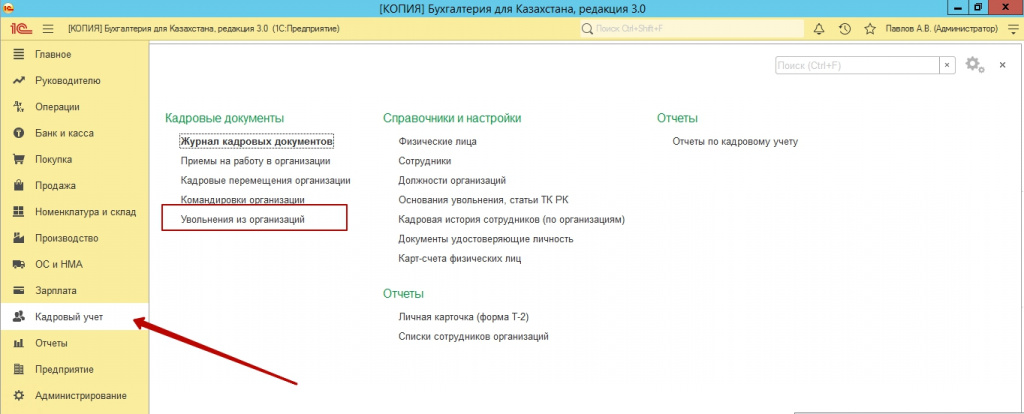
Task: Open Кадровая история сотрудников (по организациям)
Action: pos(512,219)
